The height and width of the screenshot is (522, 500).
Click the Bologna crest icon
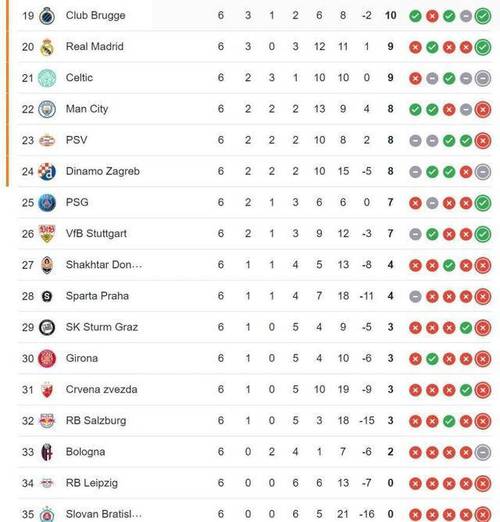pyautogui.click(x=47, y=452)
